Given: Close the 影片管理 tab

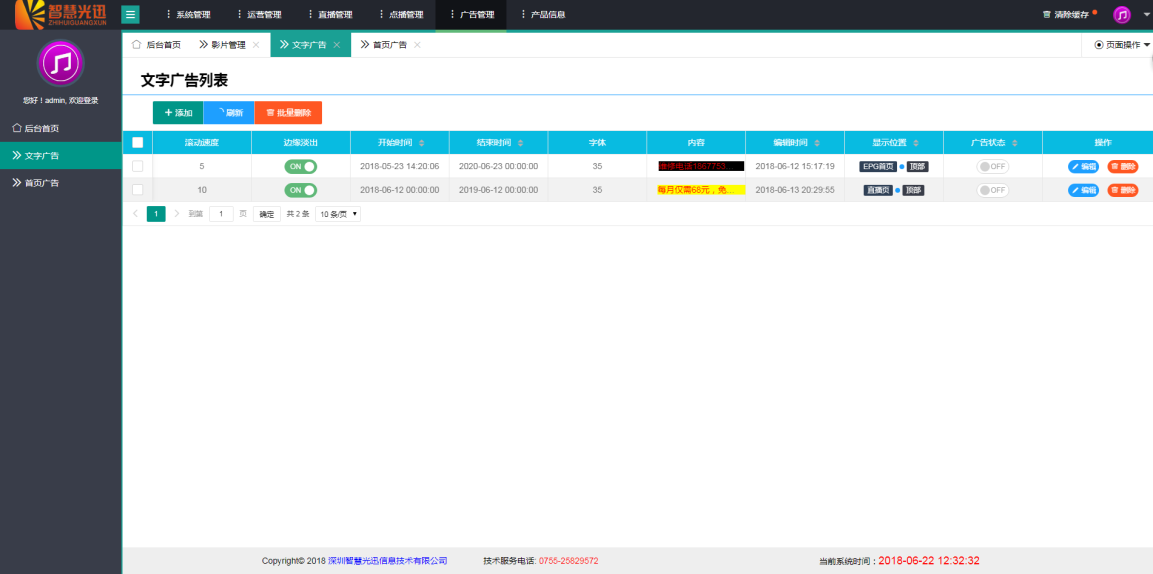Looking at the screenshot, I should click(x=256, y=45).
